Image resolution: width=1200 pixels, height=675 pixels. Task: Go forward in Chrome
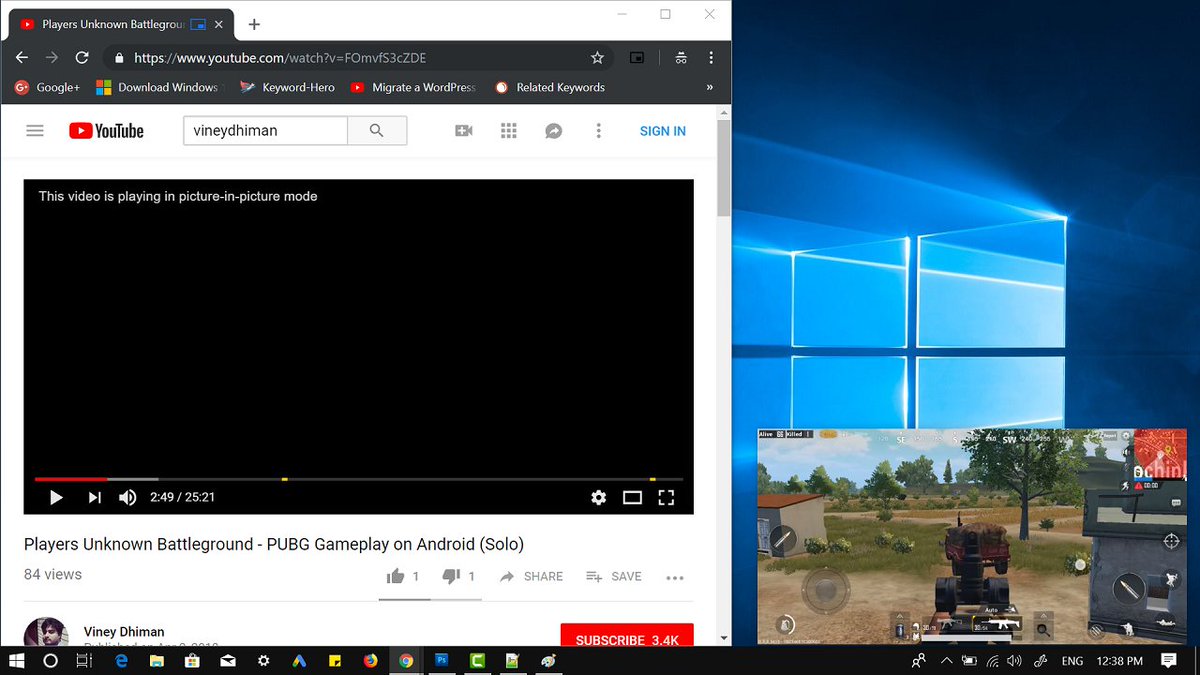(52, 58)
